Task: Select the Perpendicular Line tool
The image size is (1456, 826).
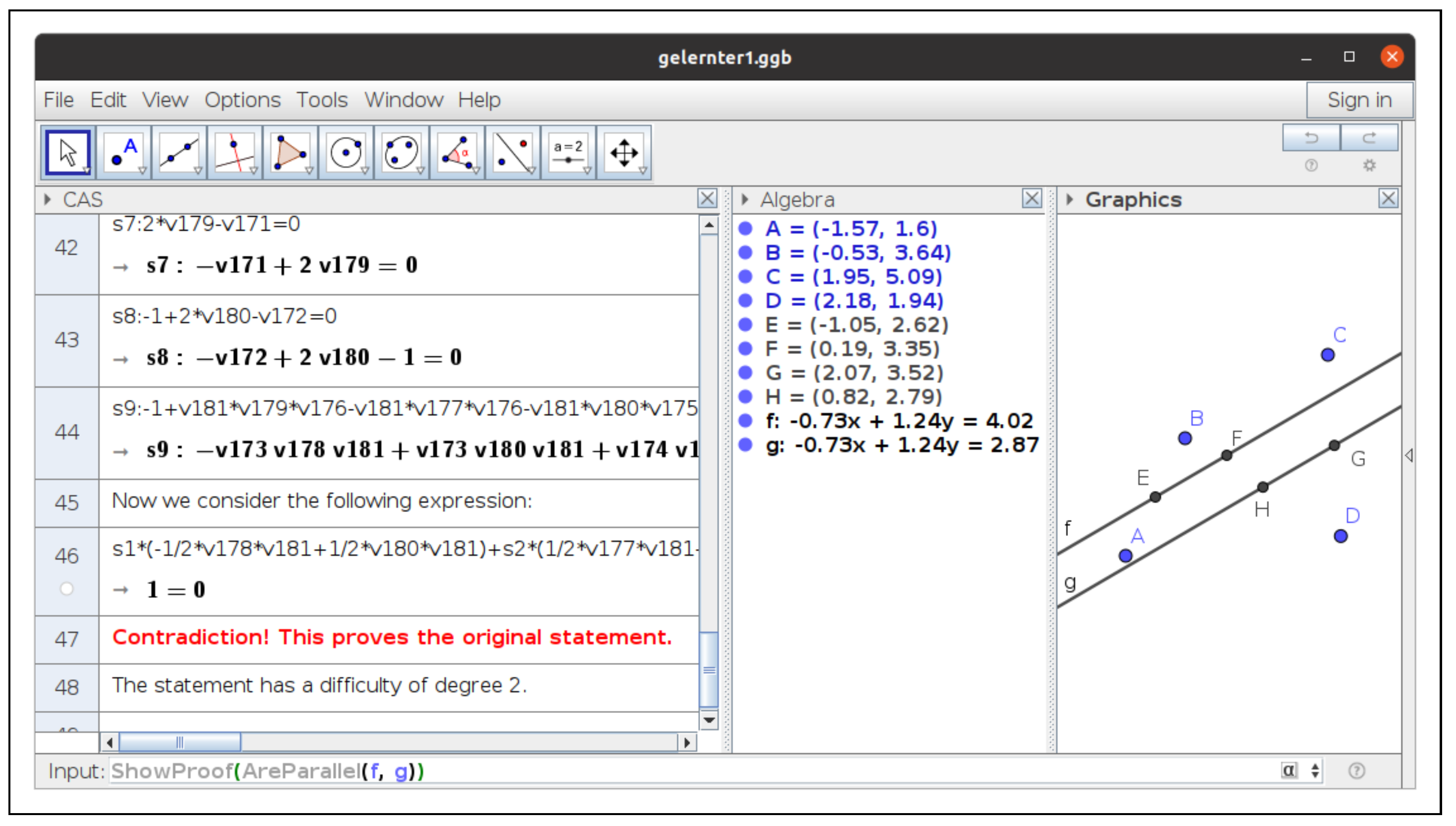Action: pos(234,153)
